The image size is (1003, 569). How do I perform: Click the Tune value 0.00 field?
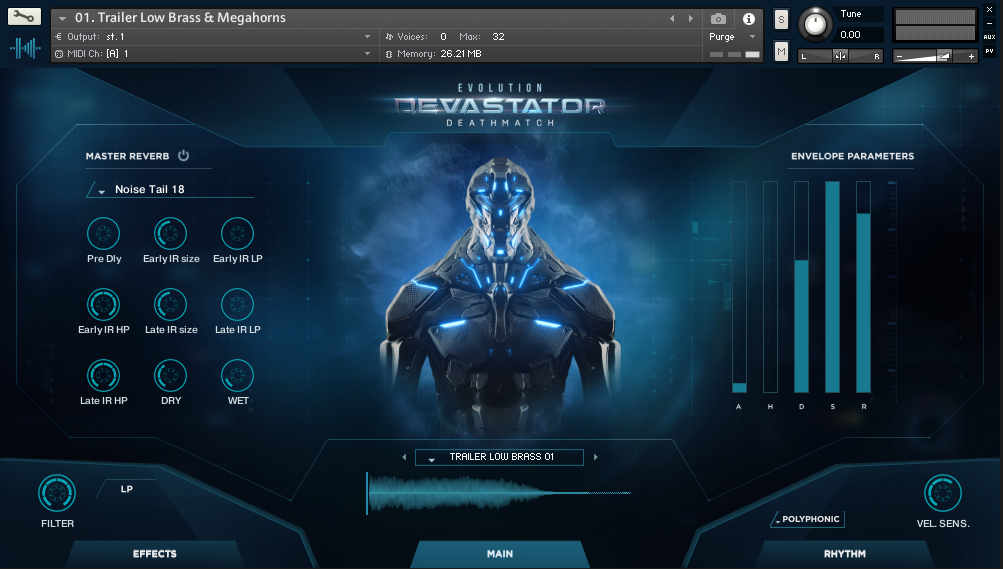[x=859, y=35]
